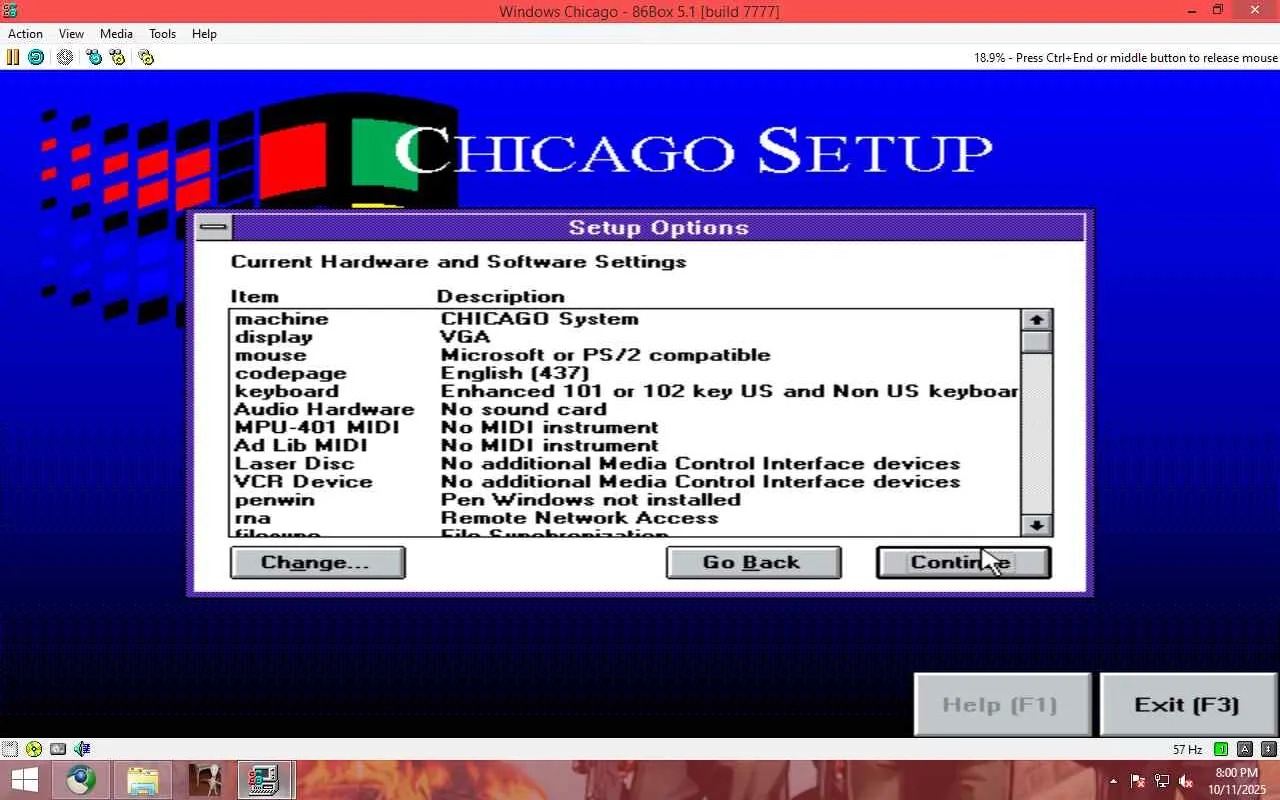Send Ctrl+Alt+Esc using the yellow keys icon
Viewport: 1280px width, 800px height.
point(118,57)
